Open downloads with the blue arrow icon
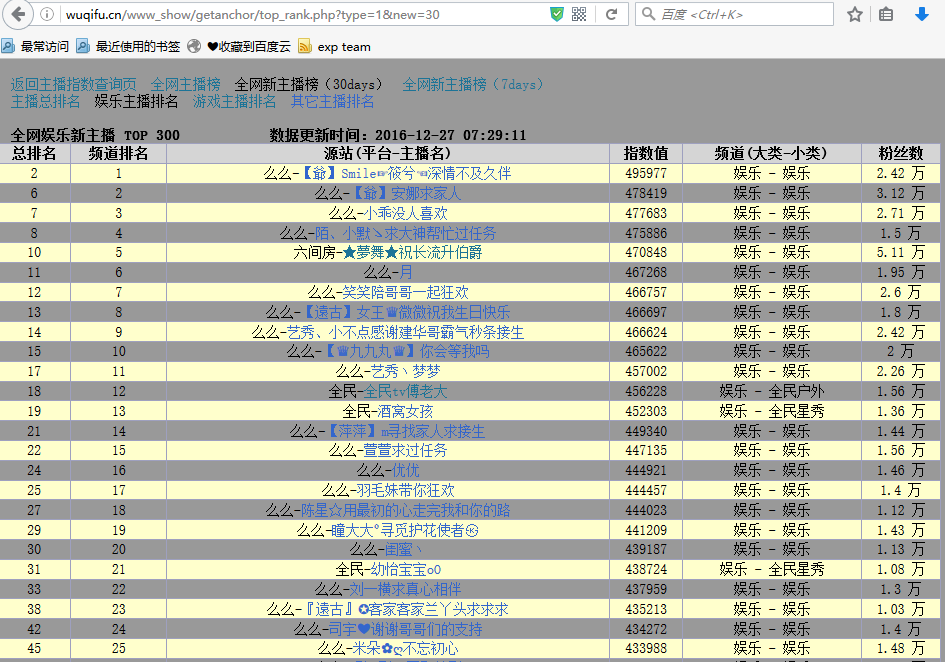 [x=922, y=14]
